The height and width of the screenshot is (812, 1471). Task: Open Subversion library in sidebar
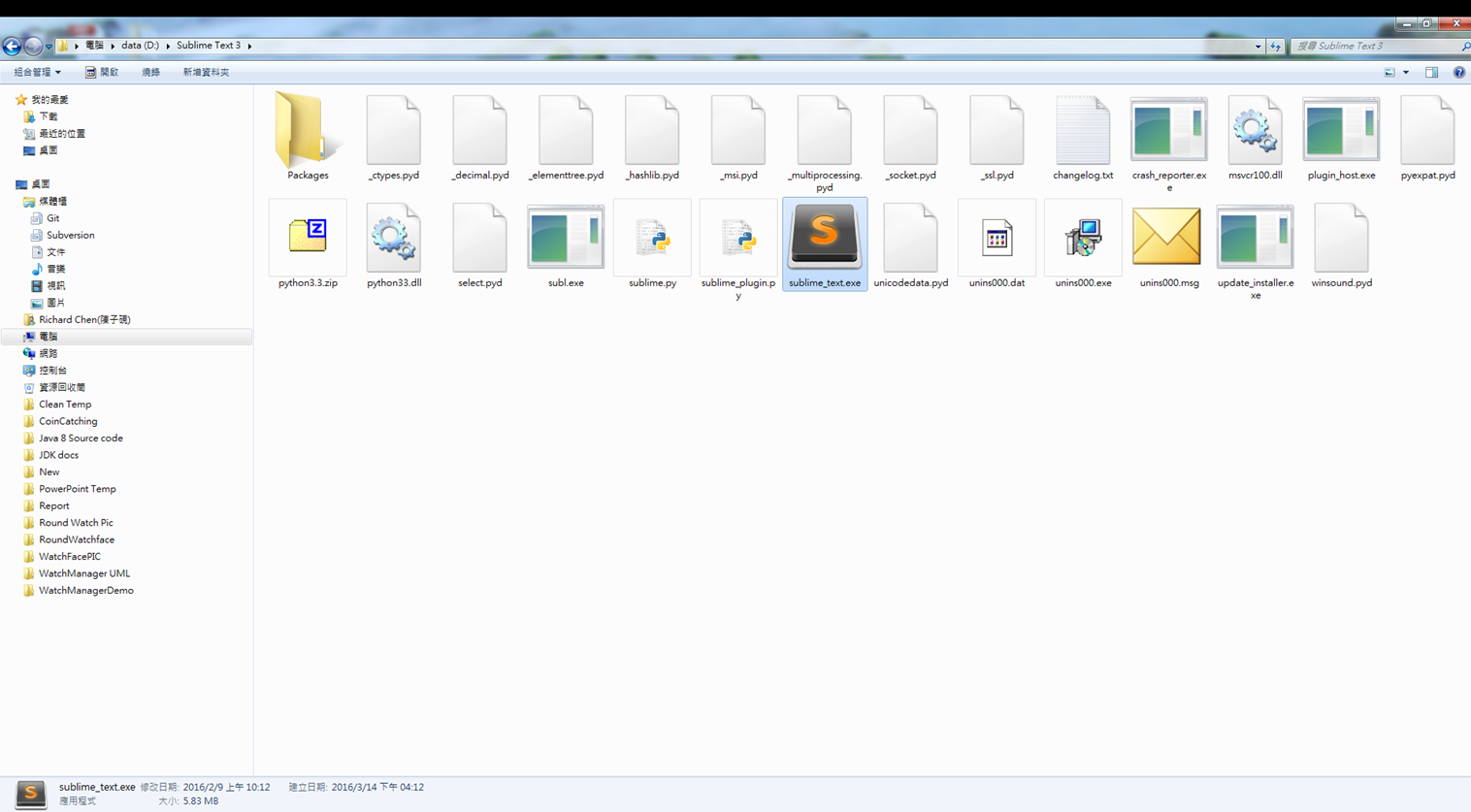[x=70, y=235]
